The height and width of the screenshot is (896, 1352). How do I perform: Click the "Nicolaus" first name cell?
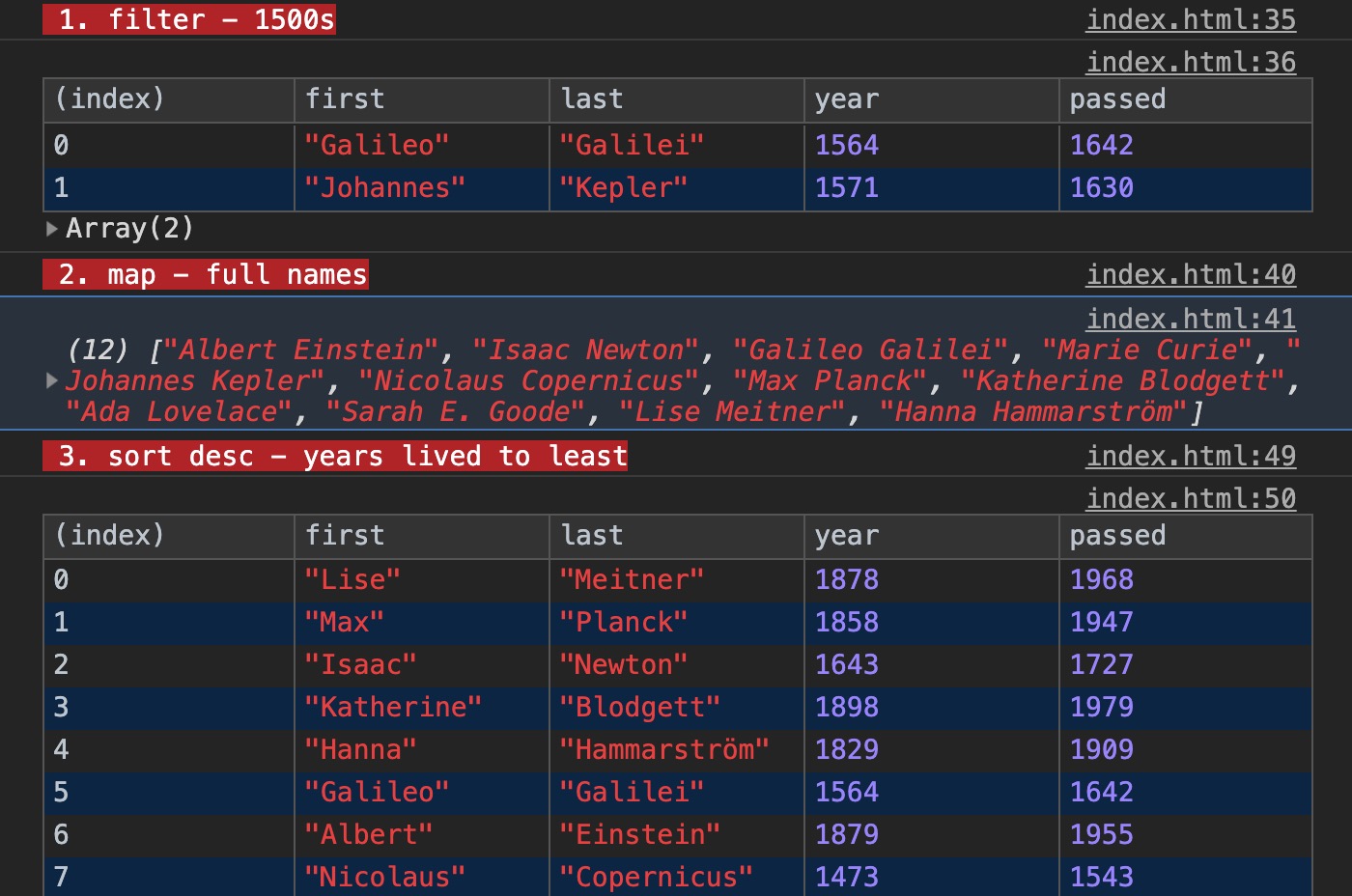coord(421,877)
